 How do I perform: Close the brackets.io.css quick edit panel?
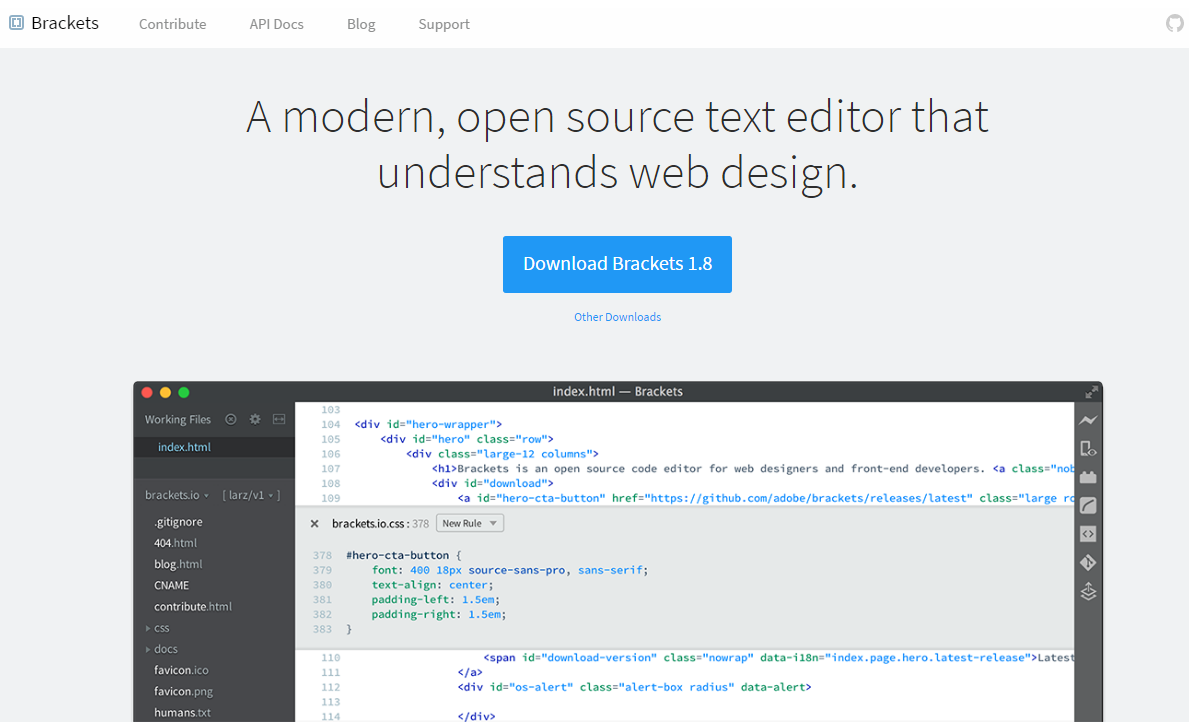[x=314, y=523]
